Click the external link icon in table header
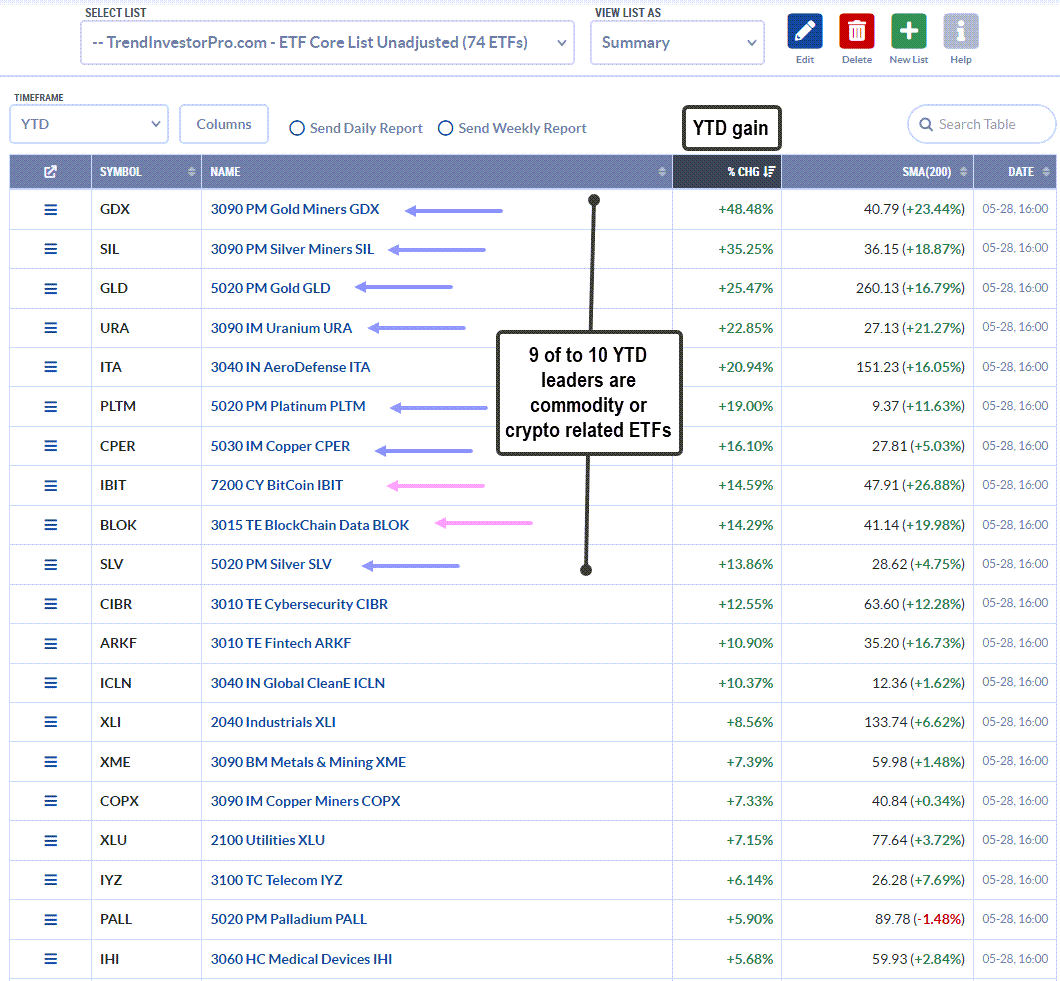The height and width of the screenshot is (981, 1060). click(50, 172)
